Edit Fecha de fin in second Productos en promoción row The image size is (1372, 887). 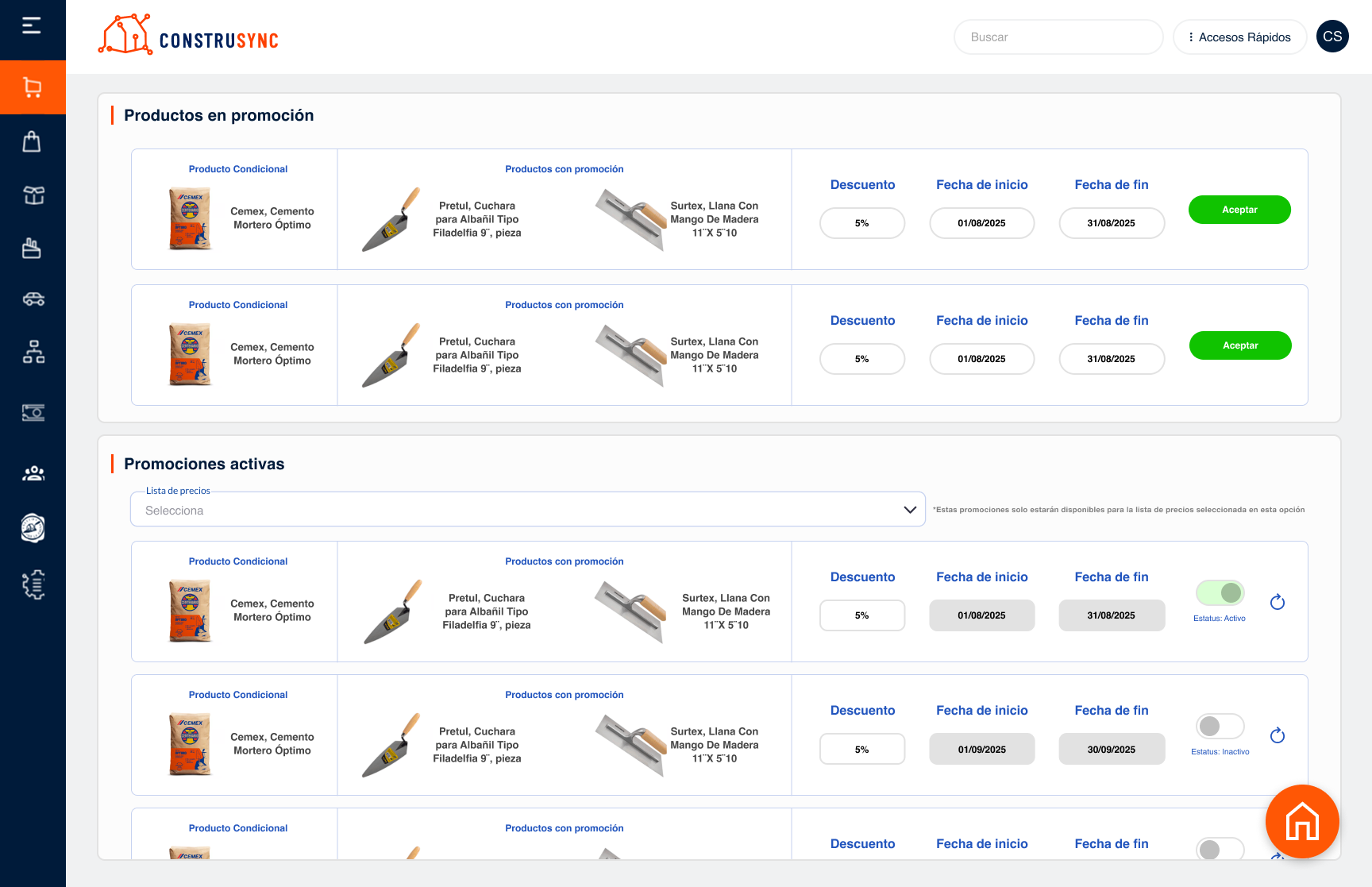click(1112, 359)
